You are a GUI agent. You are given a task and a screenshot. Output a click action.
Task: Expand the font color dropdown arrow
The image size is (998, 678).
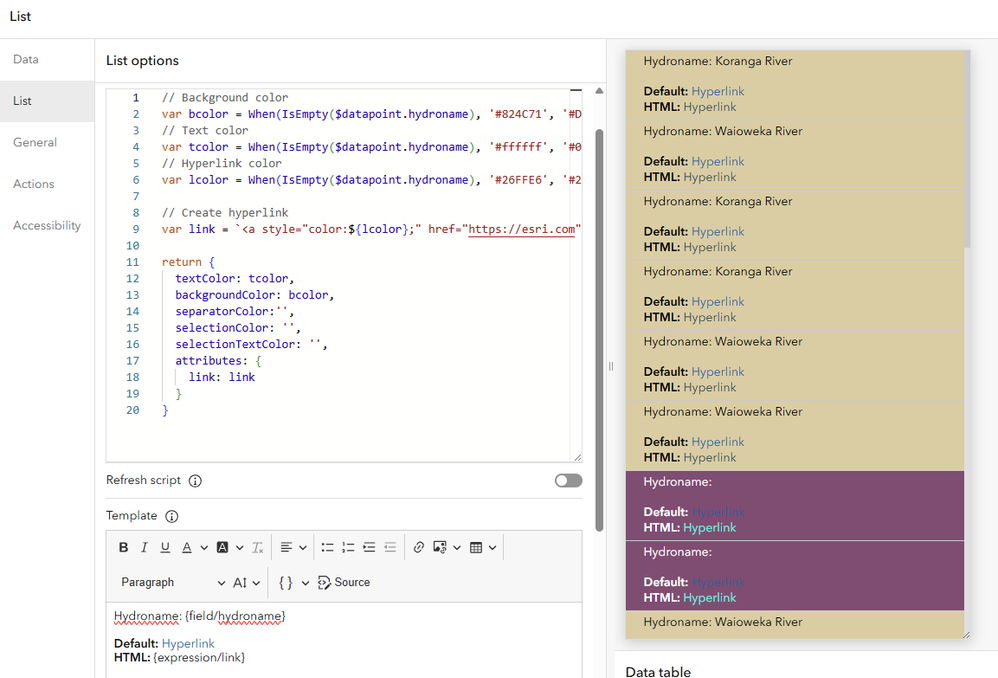pyautogui.click(x=204, y=547)
